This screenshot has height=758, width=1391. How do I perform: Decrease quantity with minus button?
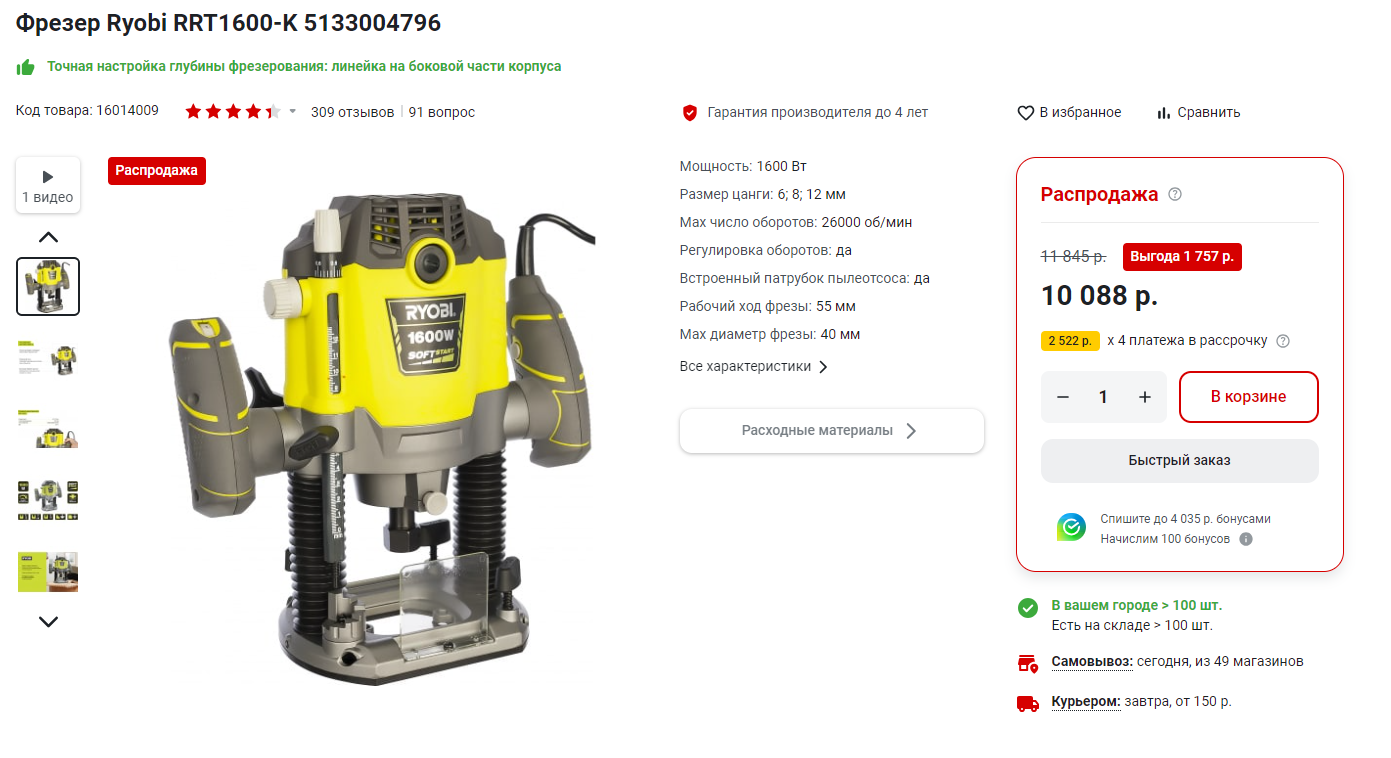1063,397
